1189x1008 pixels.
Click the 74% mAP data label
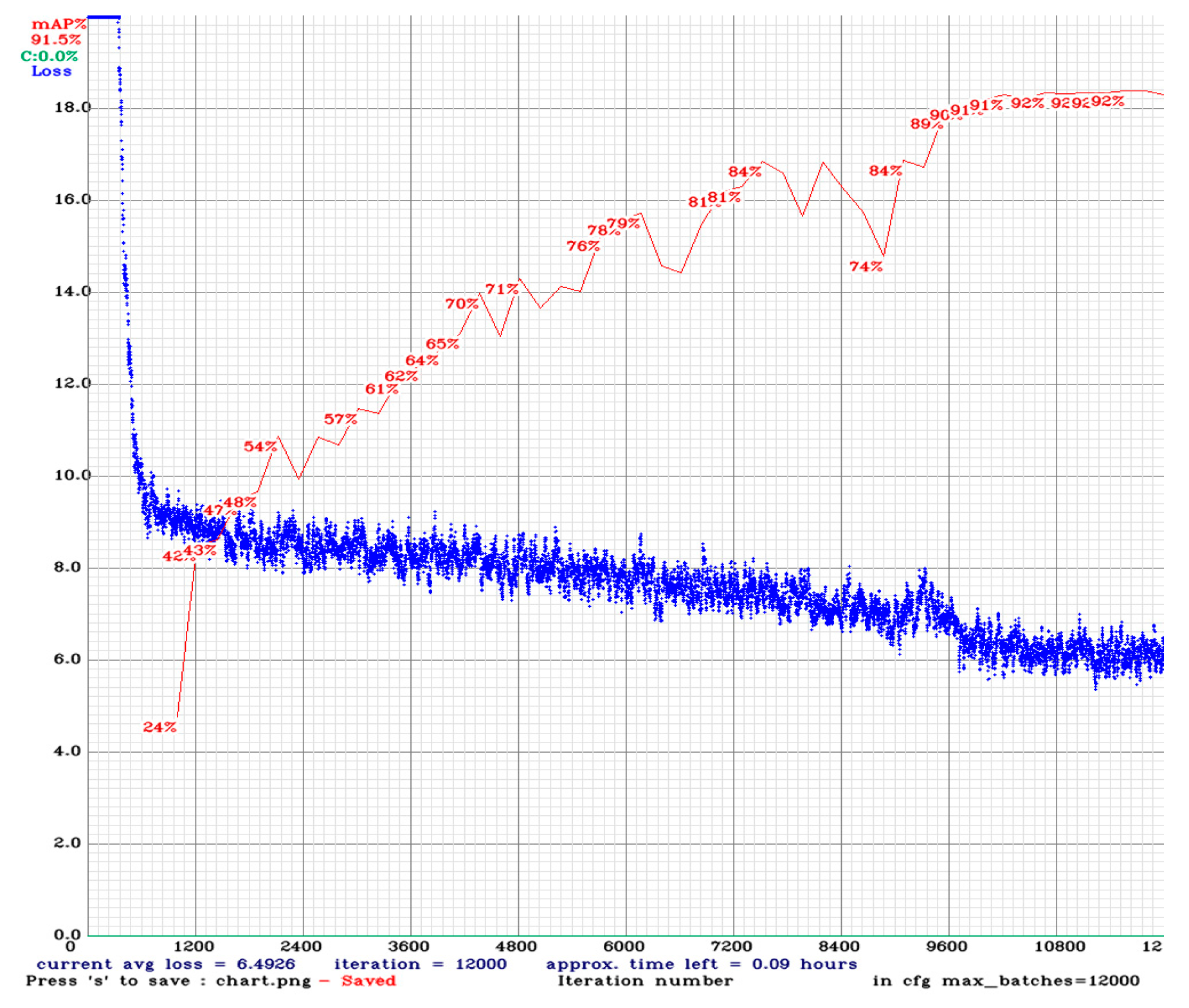point(866,266)
